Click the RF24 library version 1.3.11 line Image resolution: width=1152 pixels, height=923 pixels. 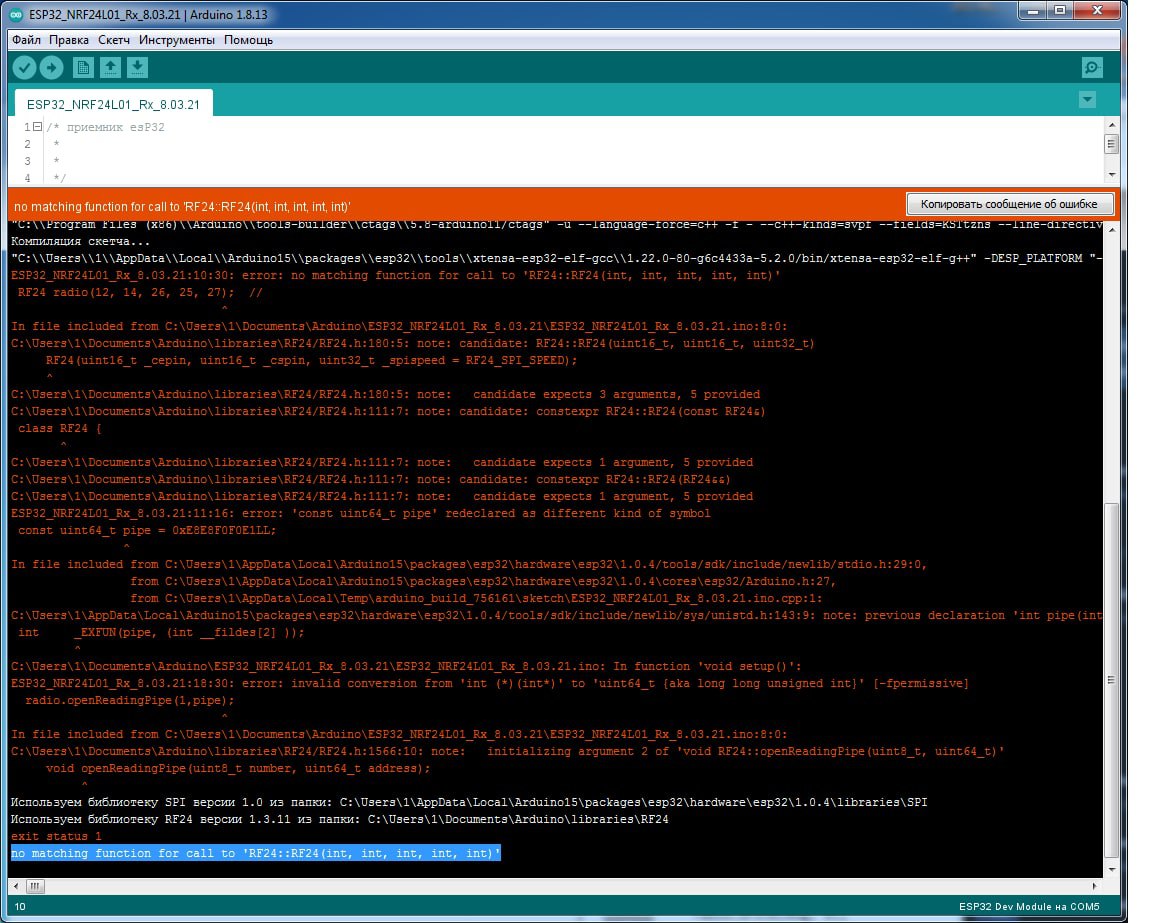point(339,819)
